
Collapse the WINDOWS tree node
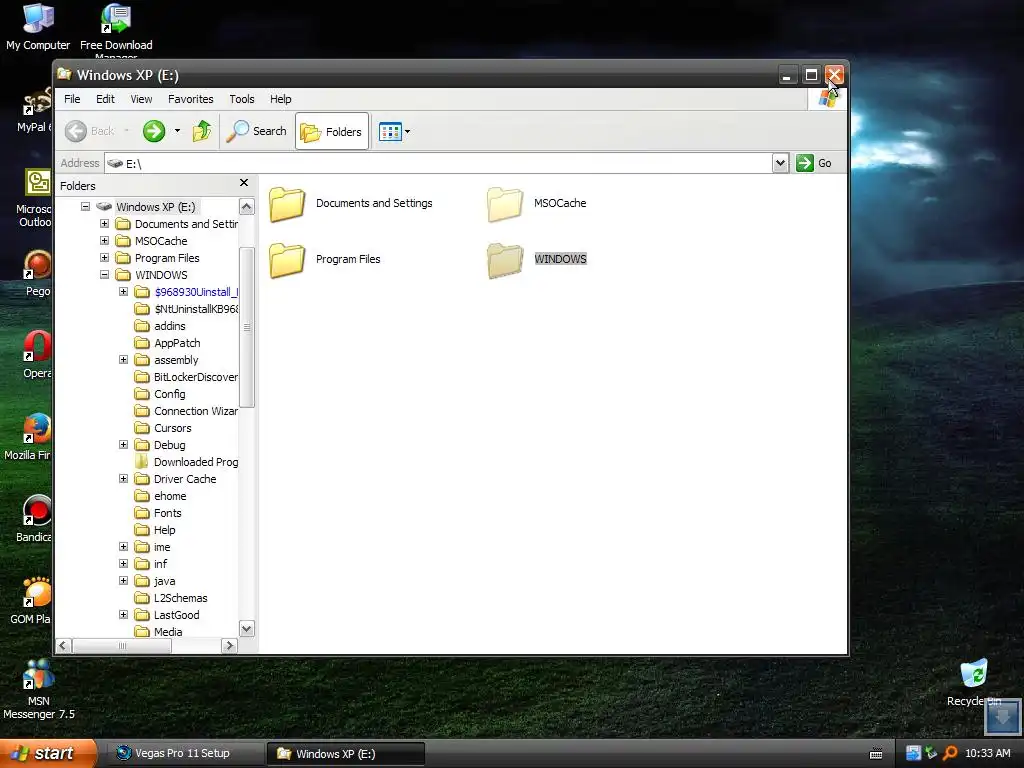pyautogui.click(x=104, y=274)
